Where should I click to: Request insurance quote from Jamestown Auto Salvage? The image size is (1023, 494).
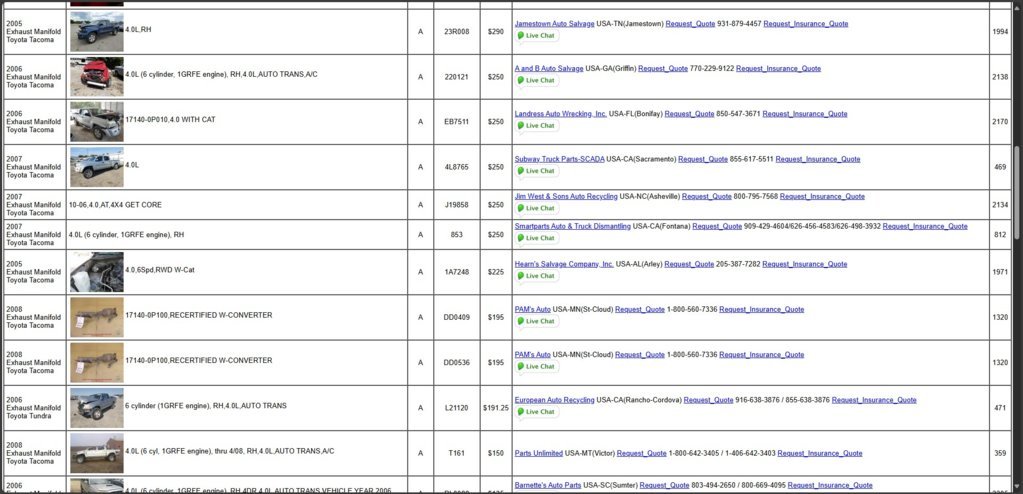click(806, 23)
